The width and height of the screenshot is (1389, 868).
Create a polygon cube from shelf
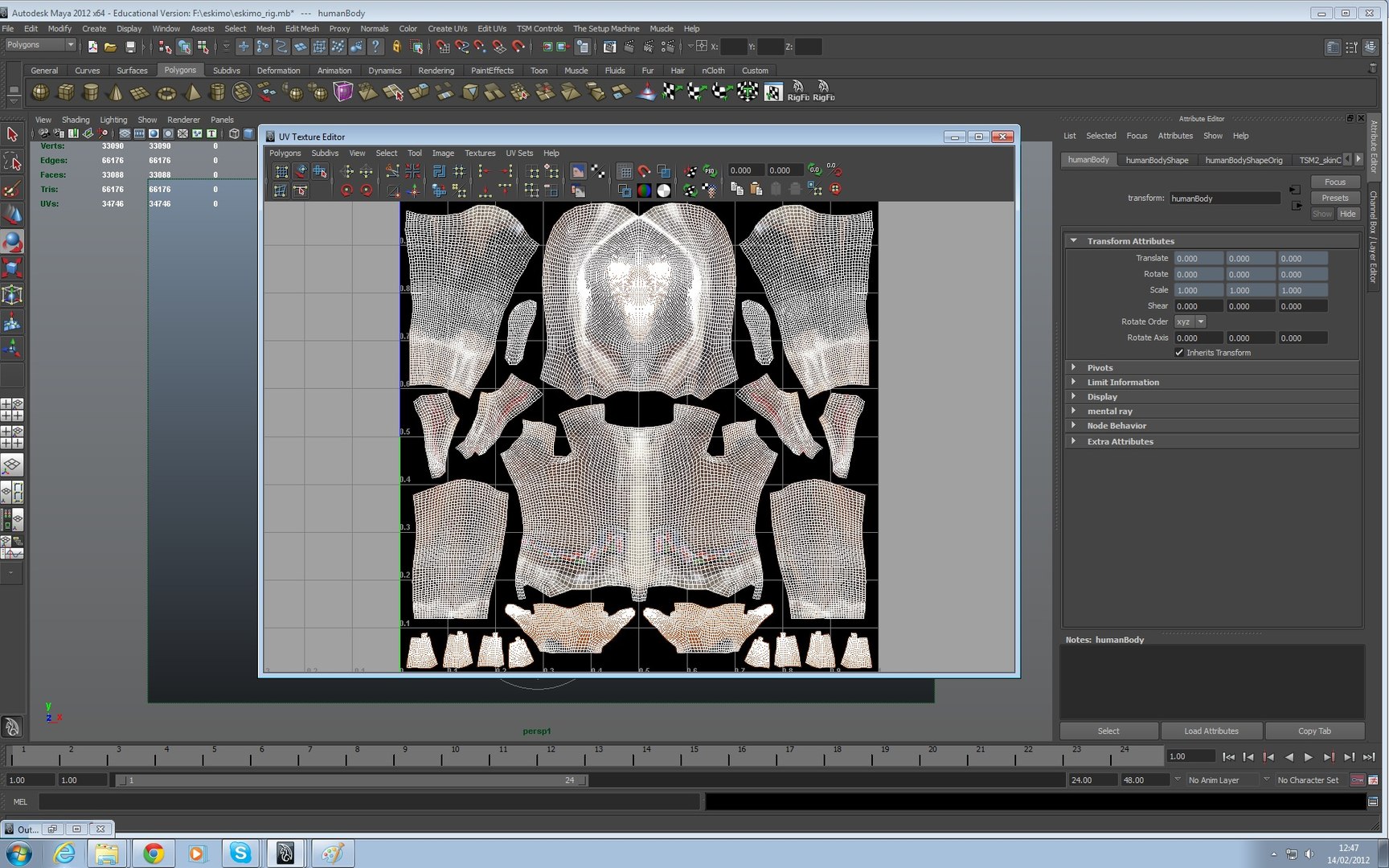coord(66,92)
